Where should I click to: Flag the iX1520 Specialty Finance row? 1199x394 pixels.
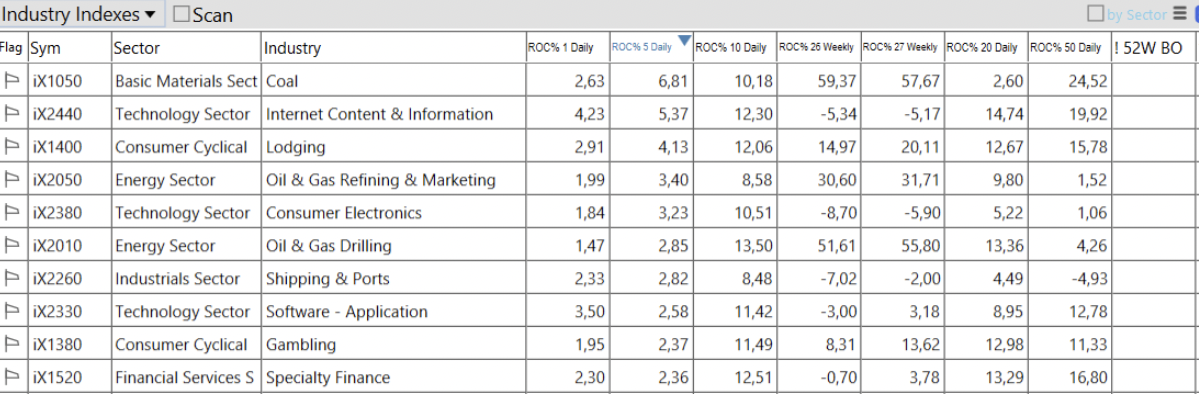click(12, 377)
